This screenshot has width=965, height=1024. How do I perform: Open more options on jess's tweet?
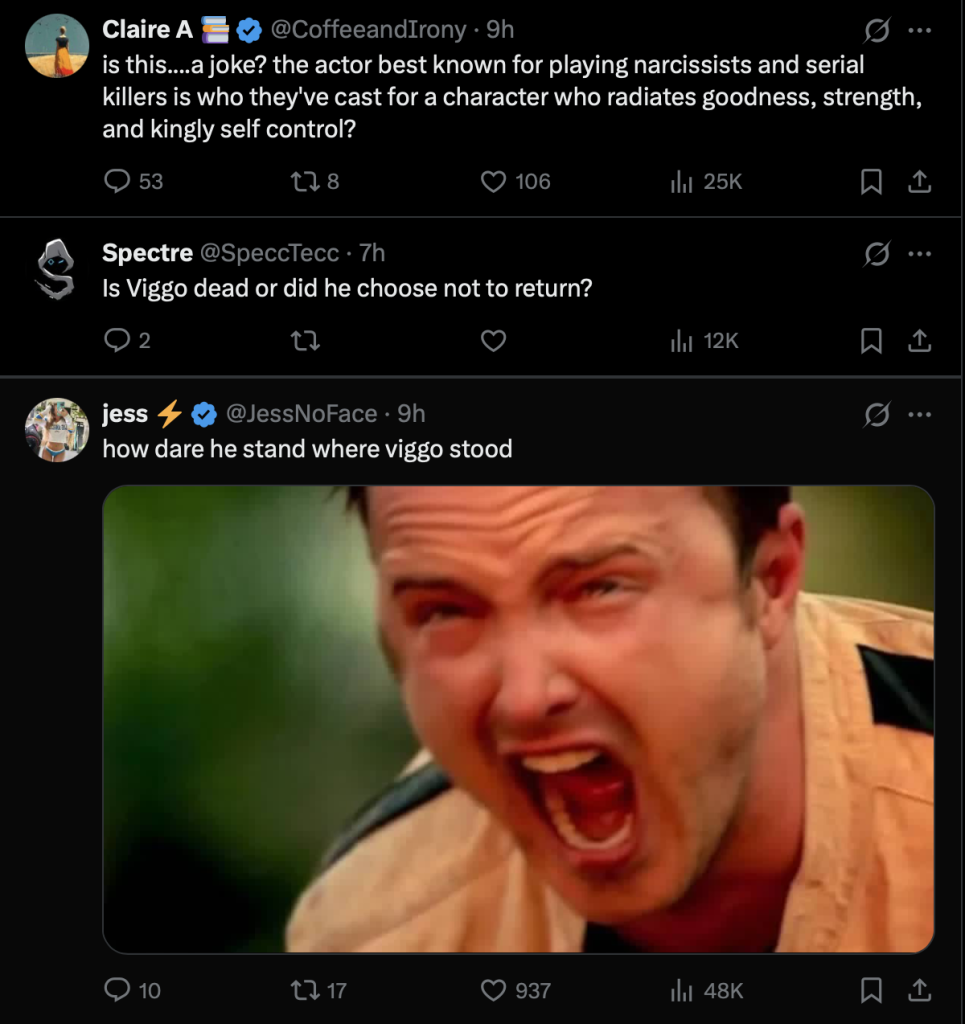[919, 413]
